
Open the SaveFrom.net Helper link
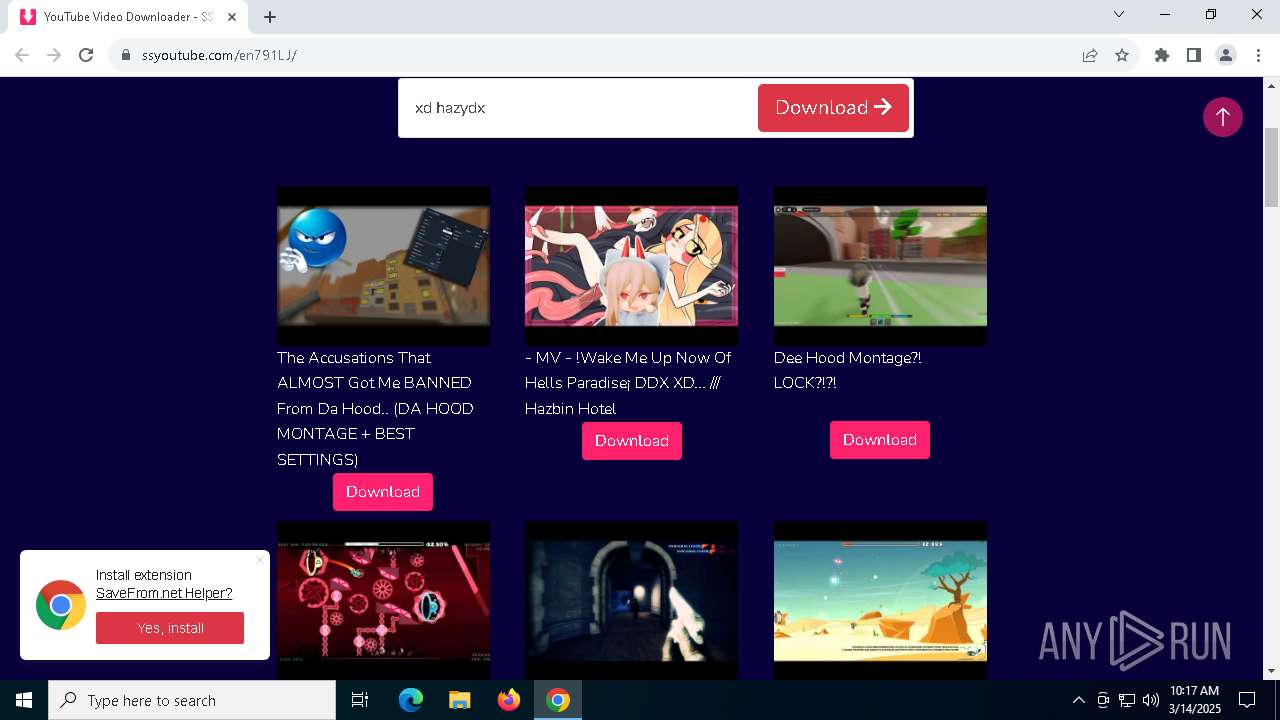tap(164, 593)
